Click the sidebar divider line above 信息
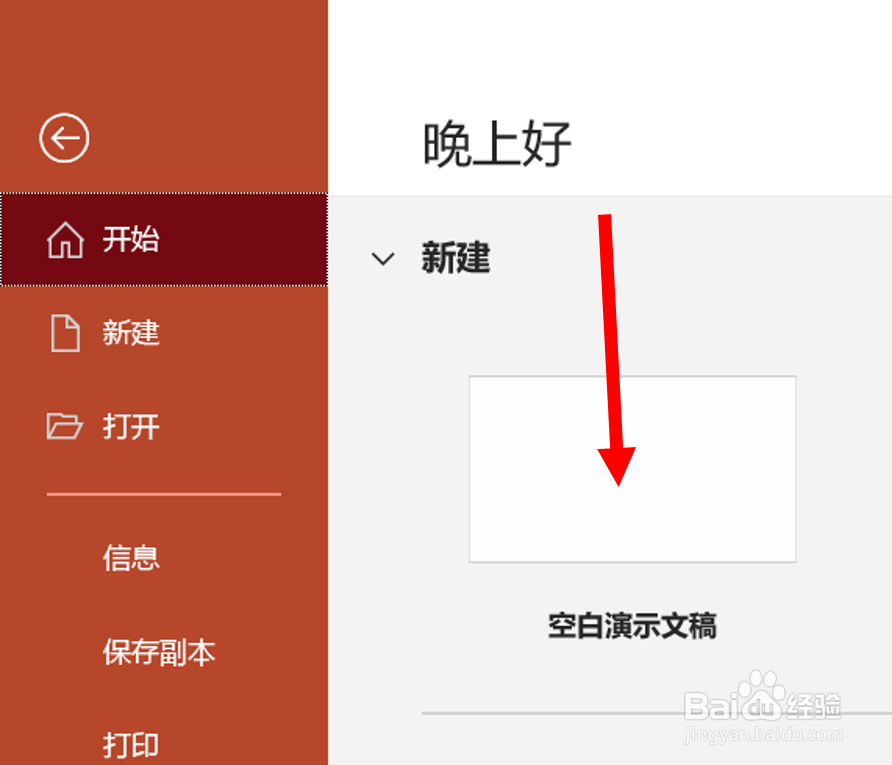The image size is (892, 765). point(164,494)
